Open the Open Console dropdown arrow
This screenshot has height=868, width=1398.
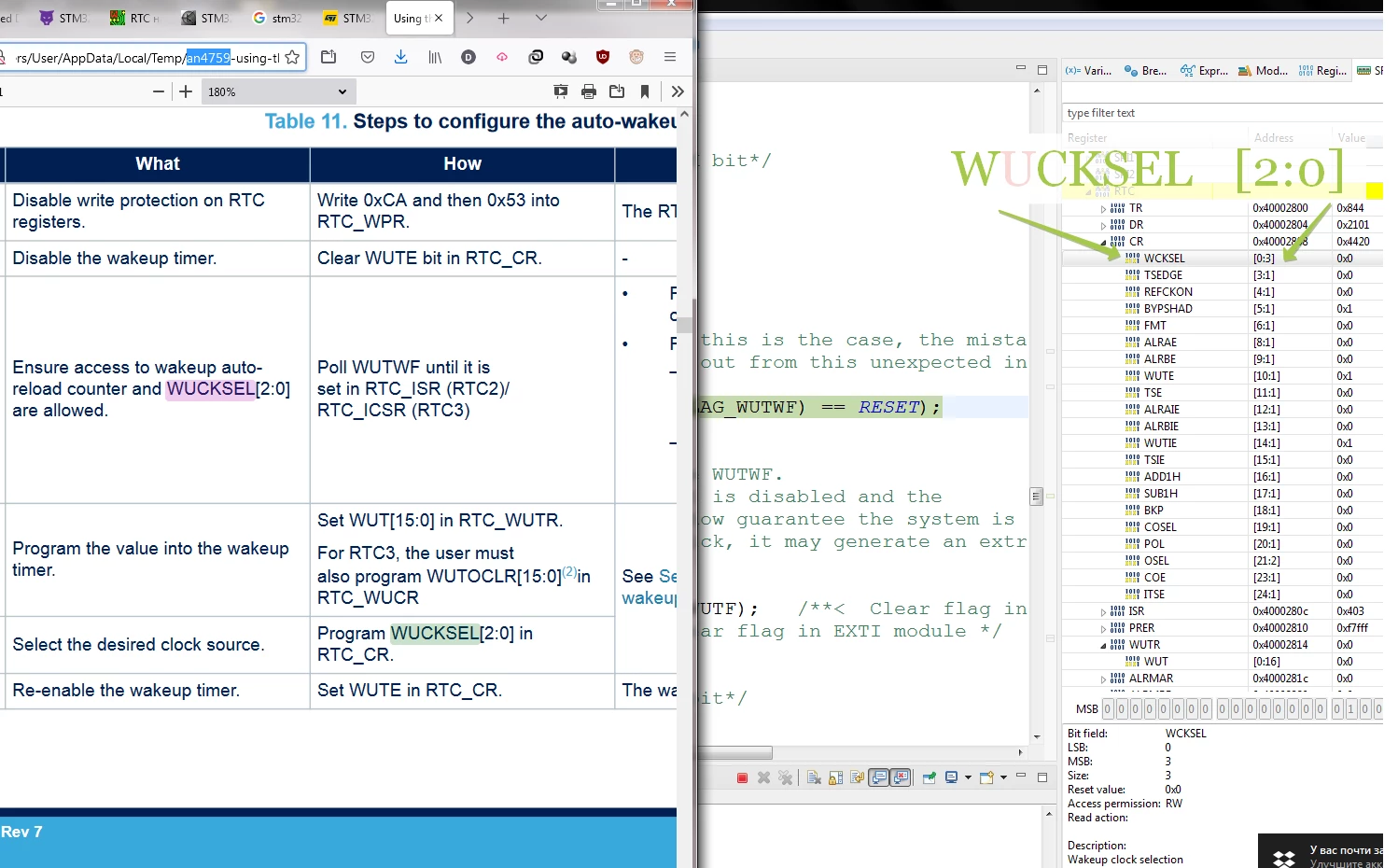pos(1003,777)
